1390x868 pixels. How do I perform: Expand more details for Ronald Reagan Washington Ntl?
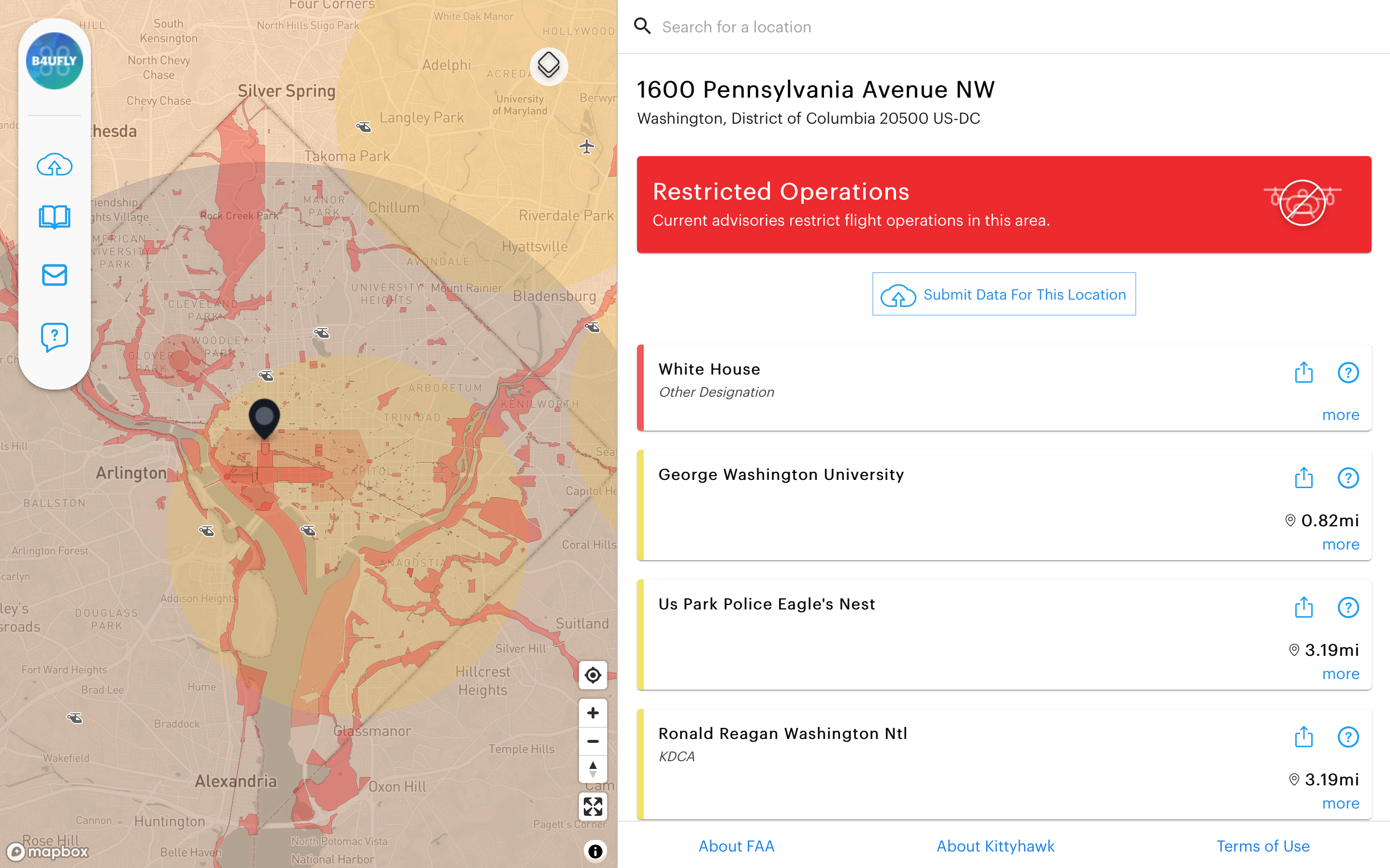[1341, 803]
